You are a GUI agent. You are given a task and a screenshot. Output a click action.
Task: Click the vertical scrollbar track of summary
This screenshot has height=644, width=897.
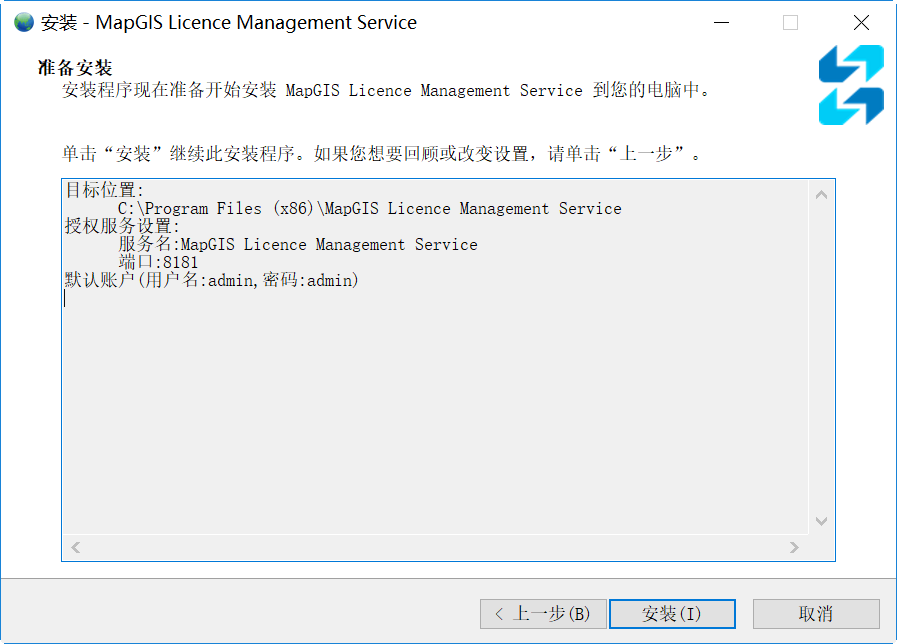pos(822,360)
